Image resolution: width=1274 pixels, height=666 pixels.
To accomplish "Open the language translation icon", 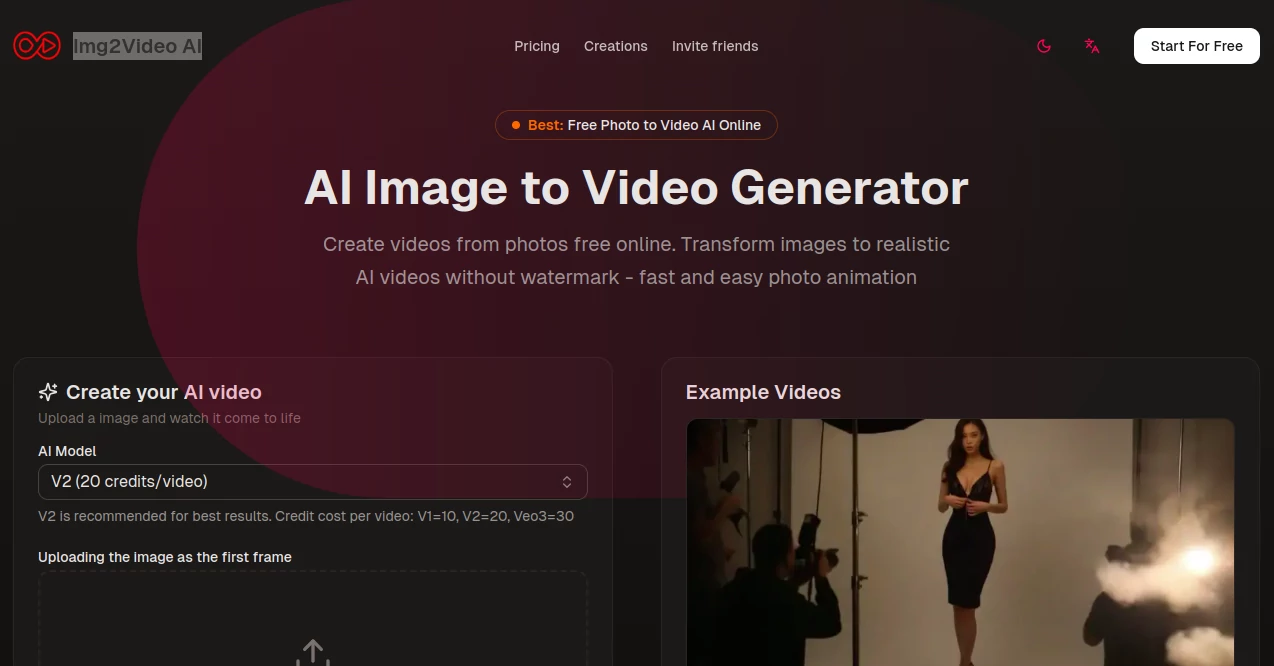I will tap(1091, 46).
